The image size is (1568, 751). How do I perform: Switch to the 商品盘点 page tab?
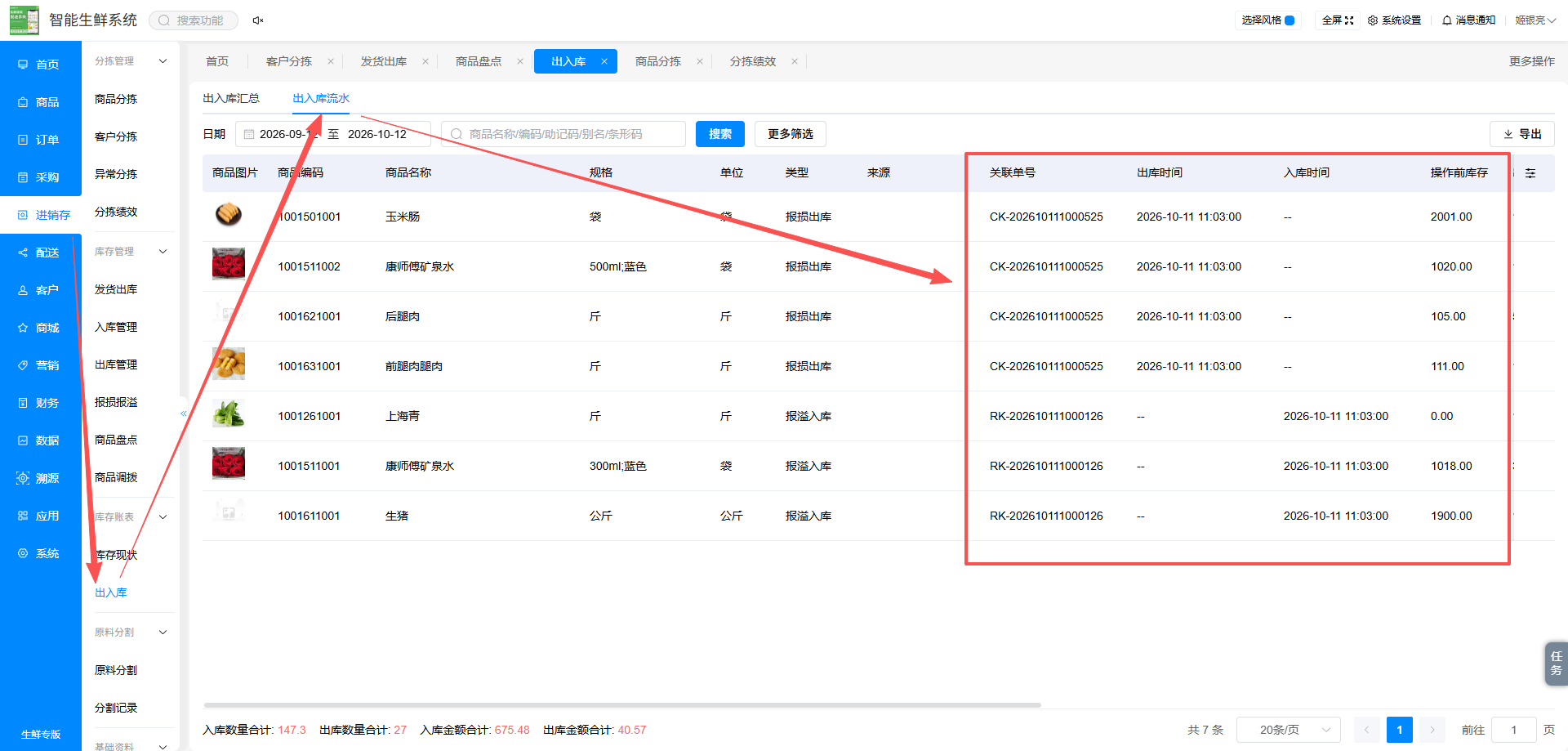click(x=479, y=61)
